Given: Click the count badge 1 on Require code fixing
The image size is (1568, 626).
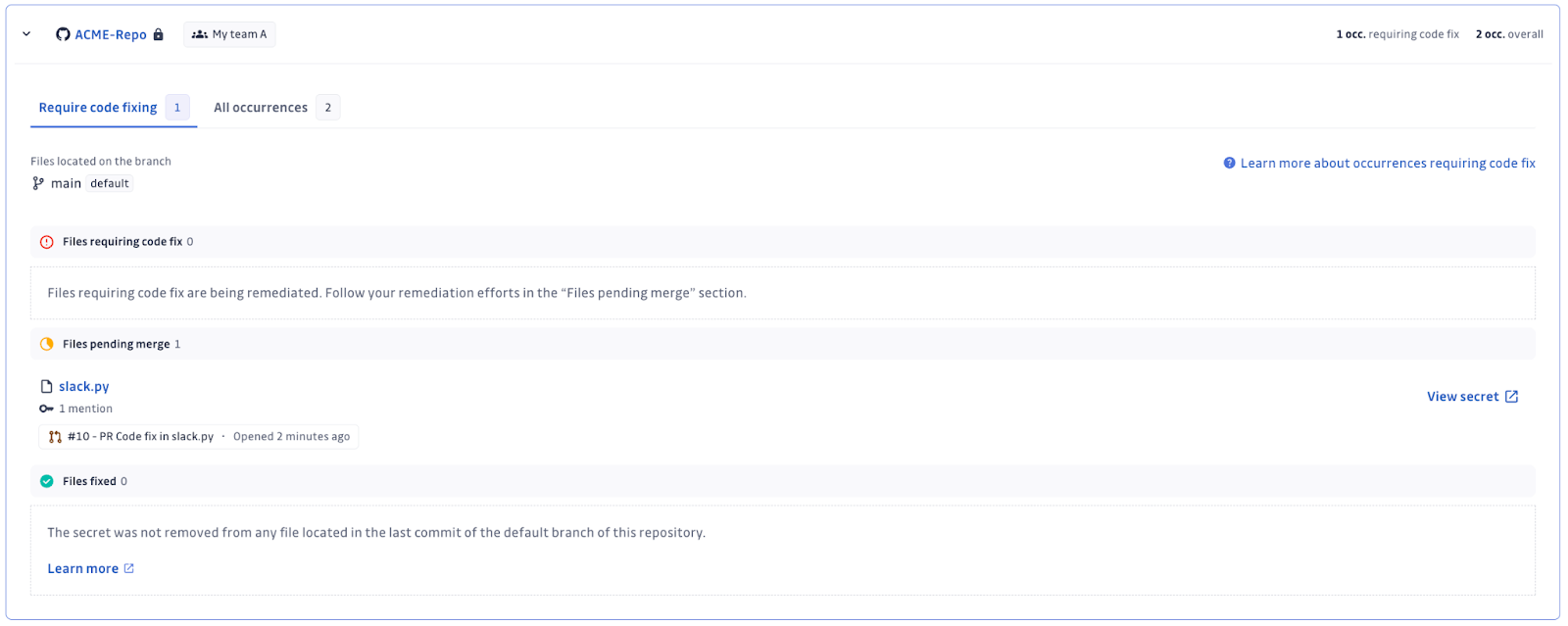Looking at the screenshot, I should pos(177,108).
